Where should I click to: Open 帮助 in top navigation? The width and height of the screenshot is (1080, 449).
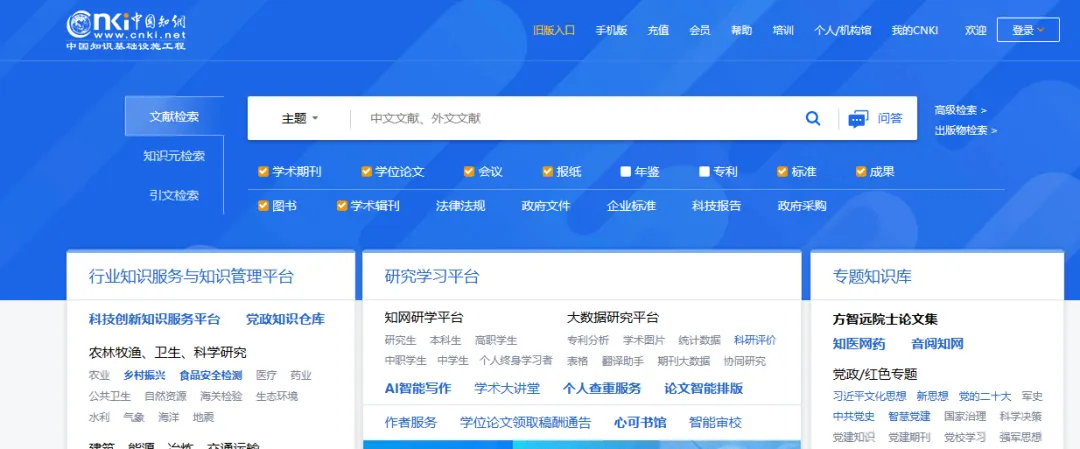click(x=741, y=30)
